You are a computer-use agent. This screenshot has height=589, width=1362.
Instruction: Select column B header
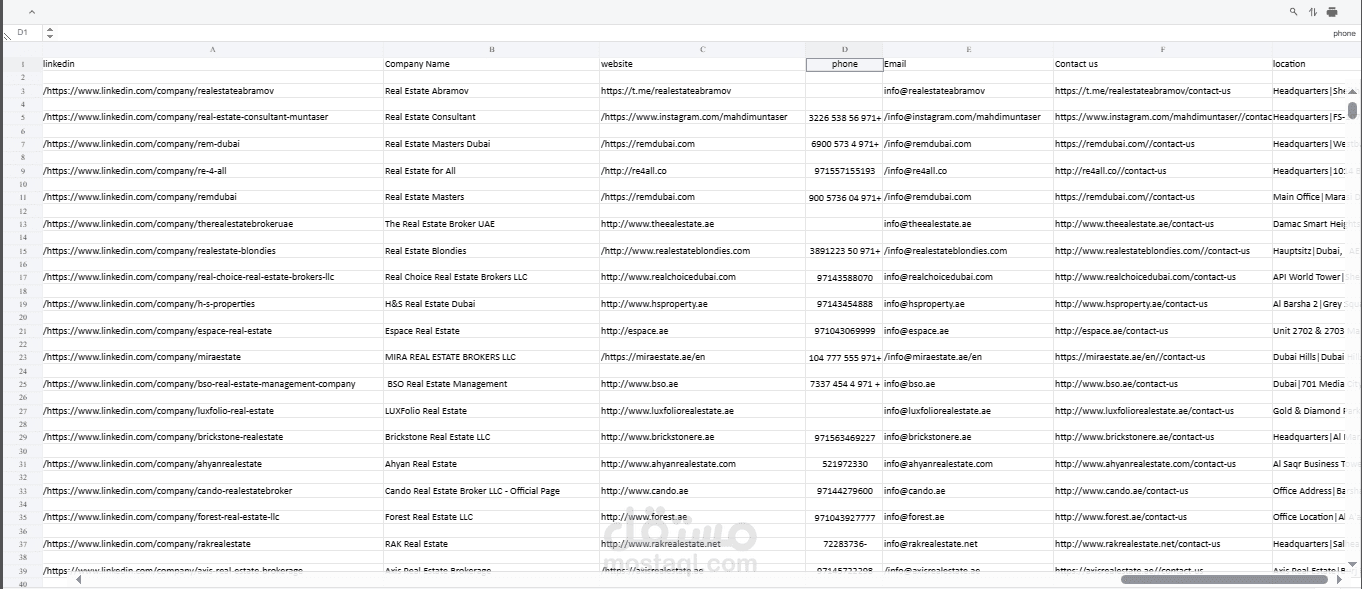click(x=492, y=49)
